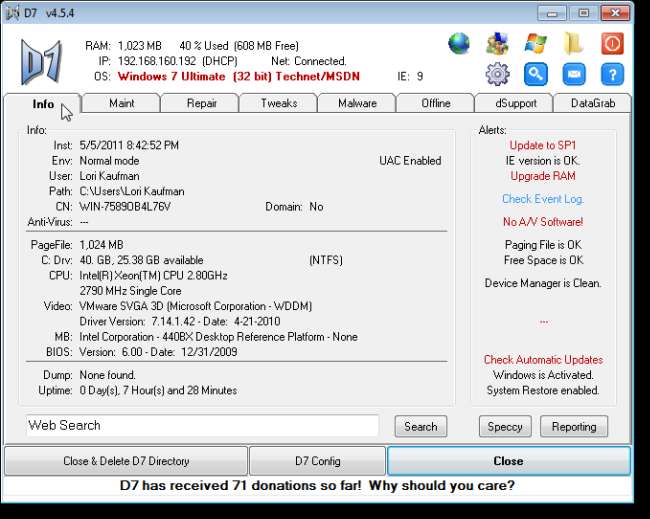Click the red dashes alert placeholder

click(x=543, y=321)
